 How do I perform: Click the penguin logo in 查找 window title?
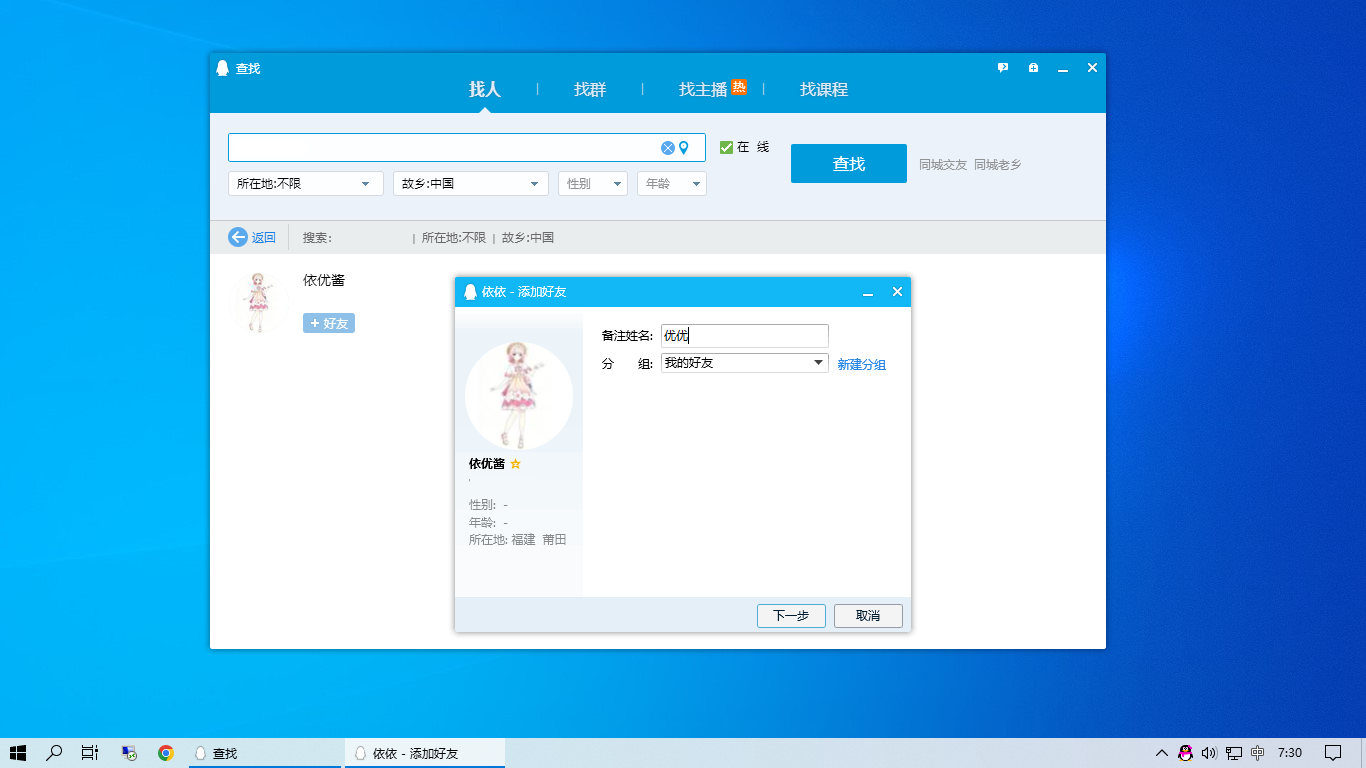click(x=223, y=68)
